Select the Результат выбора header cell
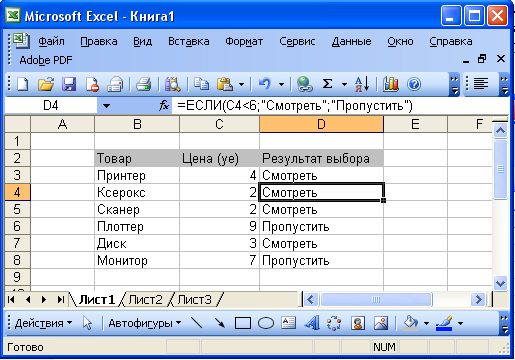Screen dimensions: 515x360 (x=321, y=158)
